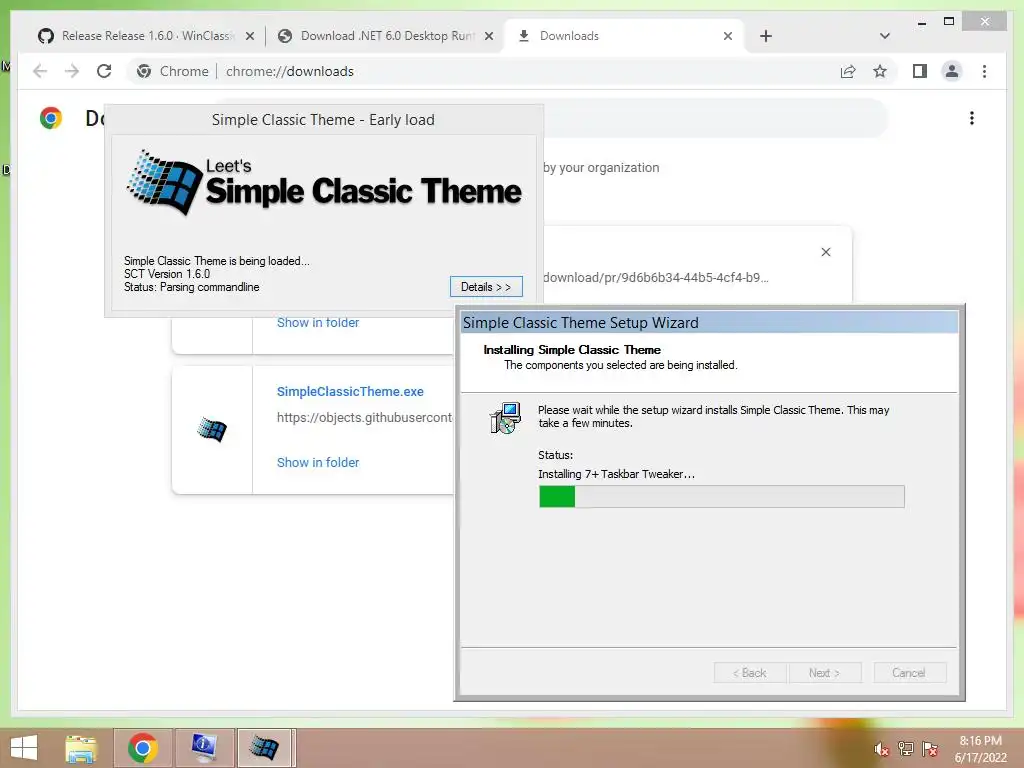This screenshot has height=768, width=1024.
Task: Open File Explorer from the taskbar
Action: click(81, 748)
